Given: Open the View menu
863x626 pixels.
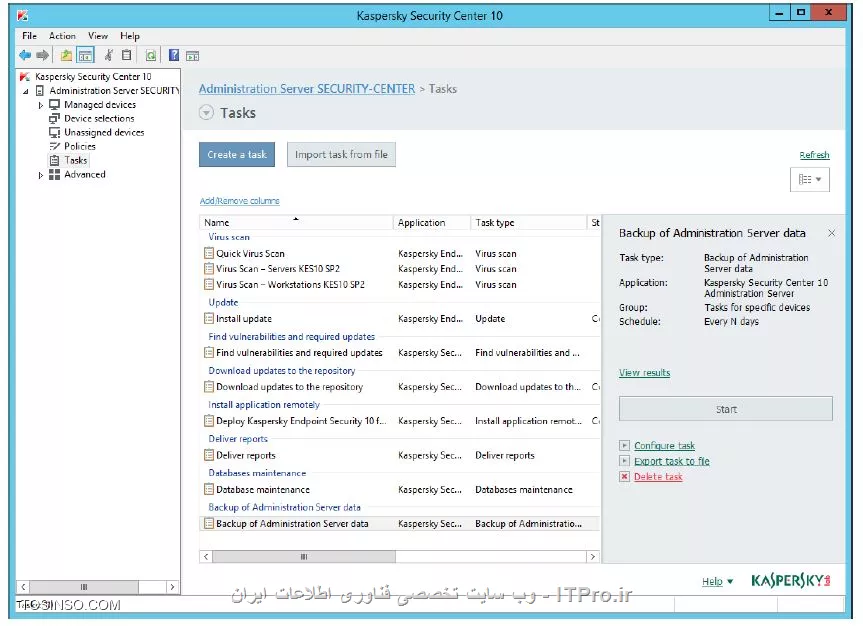Looking at the screenshot, I should click(x=97, y=36).
